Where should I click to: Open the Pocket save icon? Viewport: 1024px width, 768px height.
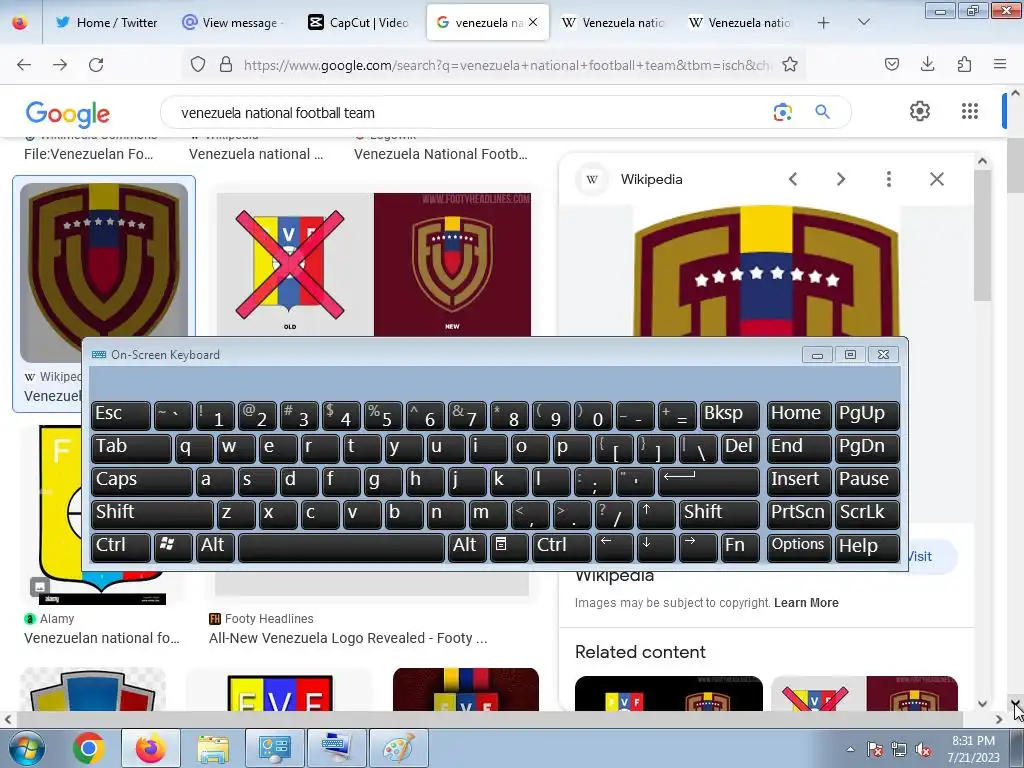click(x=891, y=64)
